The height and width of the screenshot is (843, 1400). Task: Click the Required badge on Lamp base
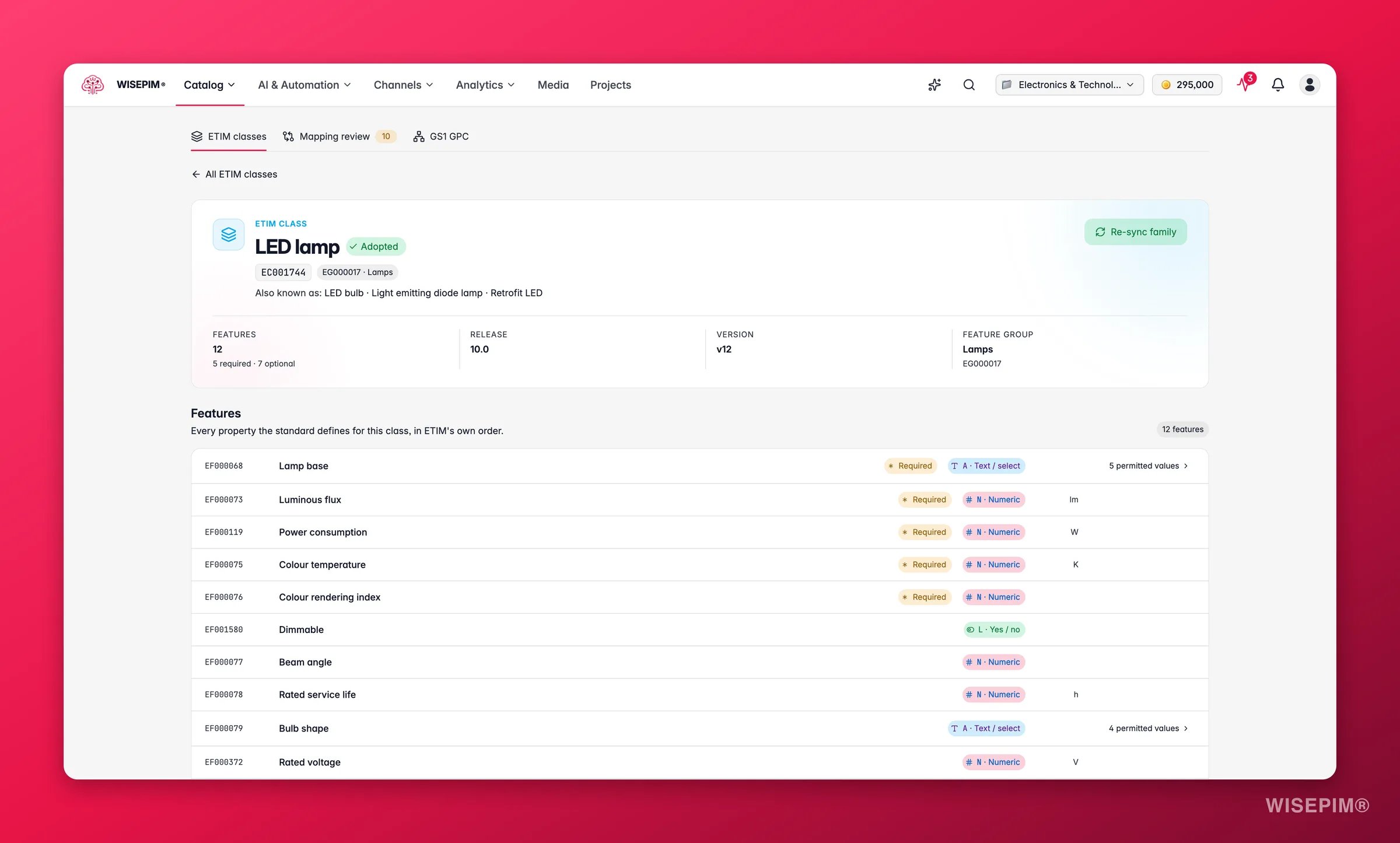pyautogui.click(x=911, y=466)
